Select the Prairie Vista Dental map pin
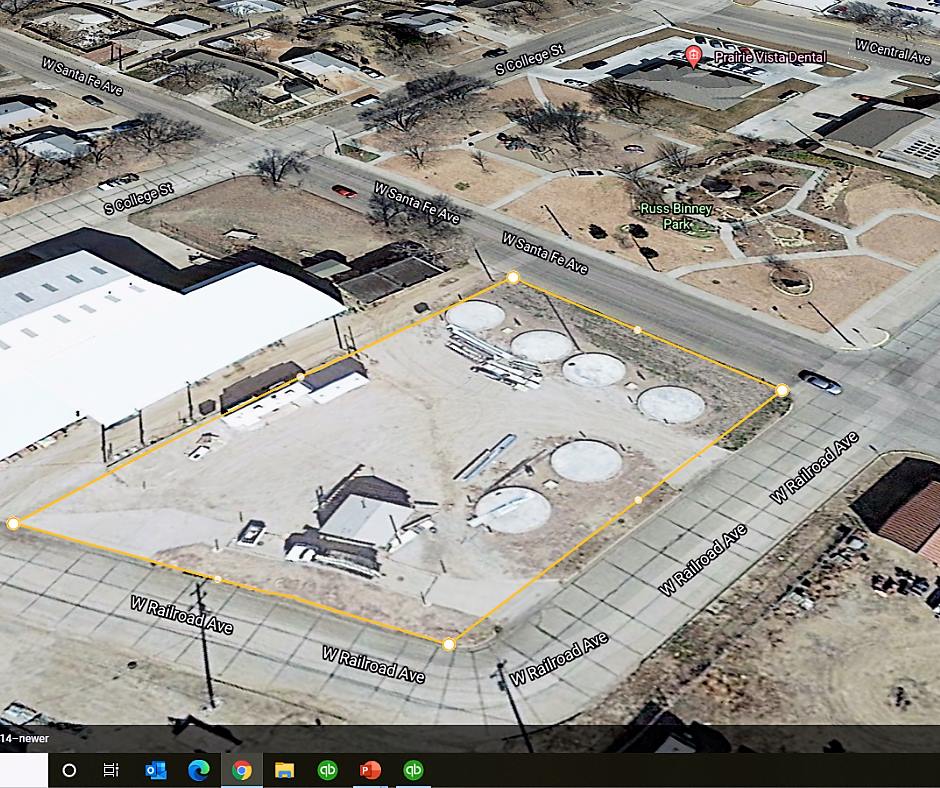 [694, 56]
